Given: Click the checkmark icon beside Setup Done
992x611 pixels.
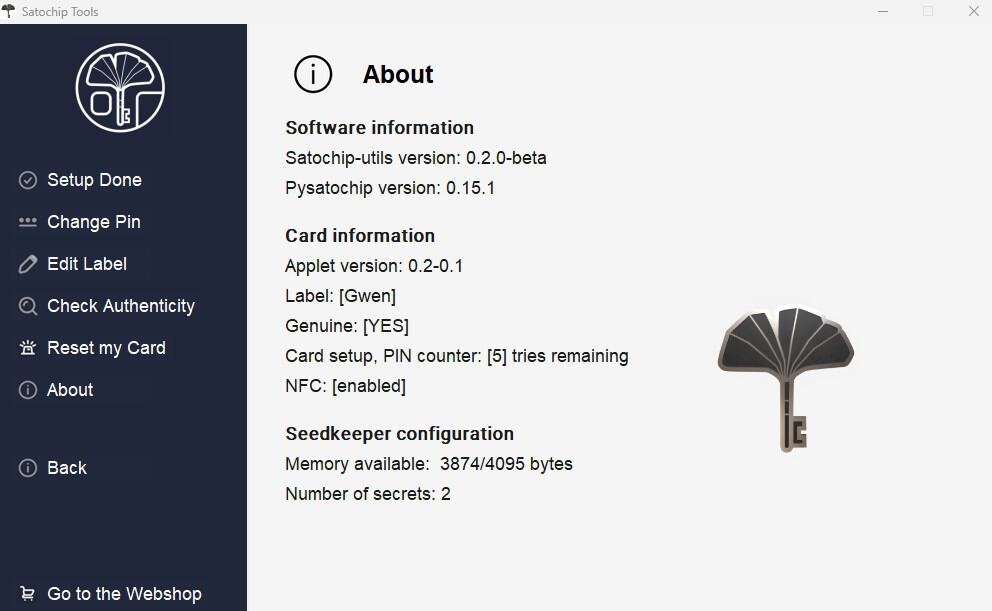Looking at the screenshot, I should [x=28, y=180].
